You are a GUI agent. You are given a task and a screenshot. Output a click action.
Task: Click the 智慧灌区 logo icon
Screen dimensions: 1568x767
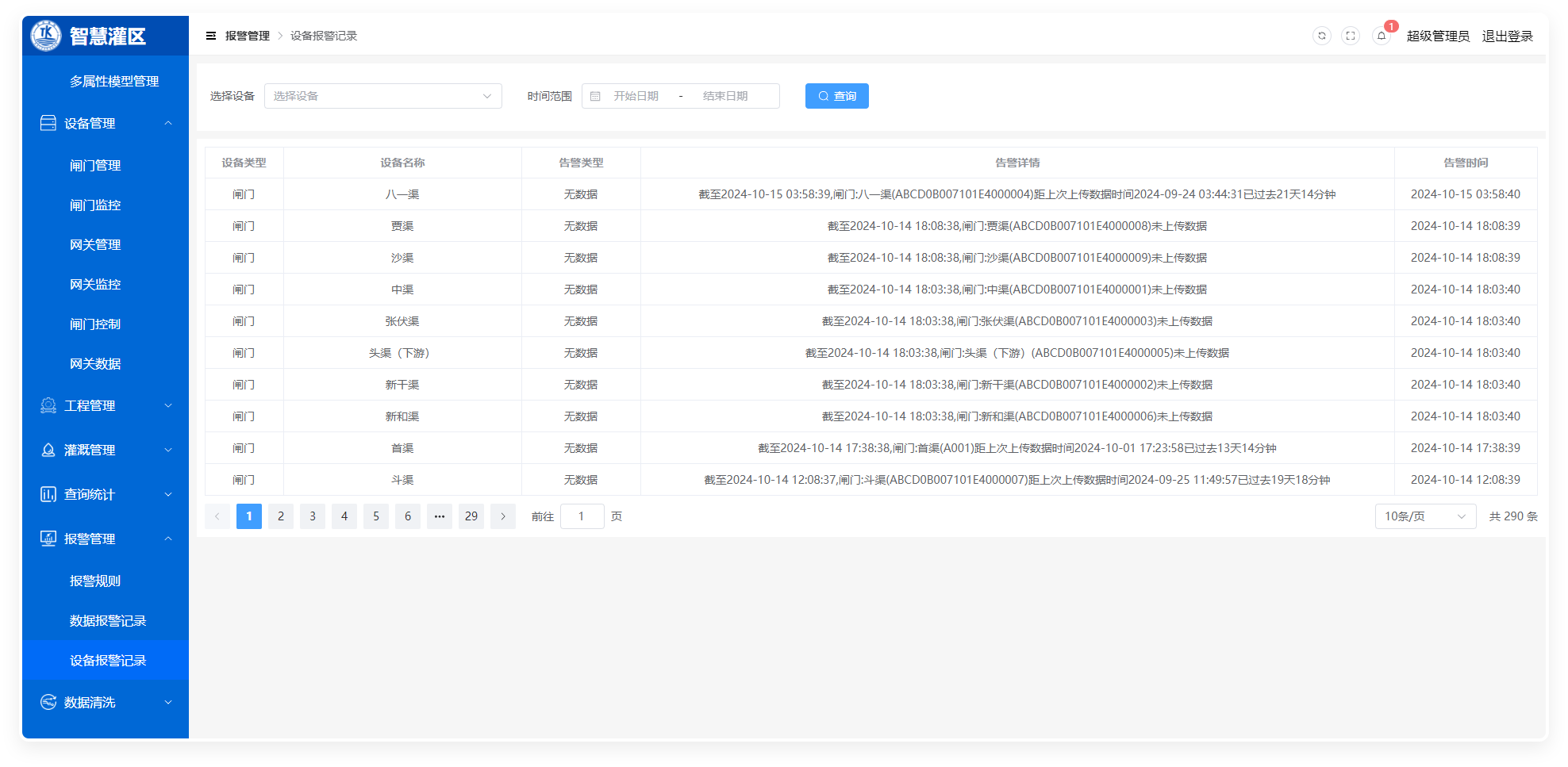tap(46, 36)
